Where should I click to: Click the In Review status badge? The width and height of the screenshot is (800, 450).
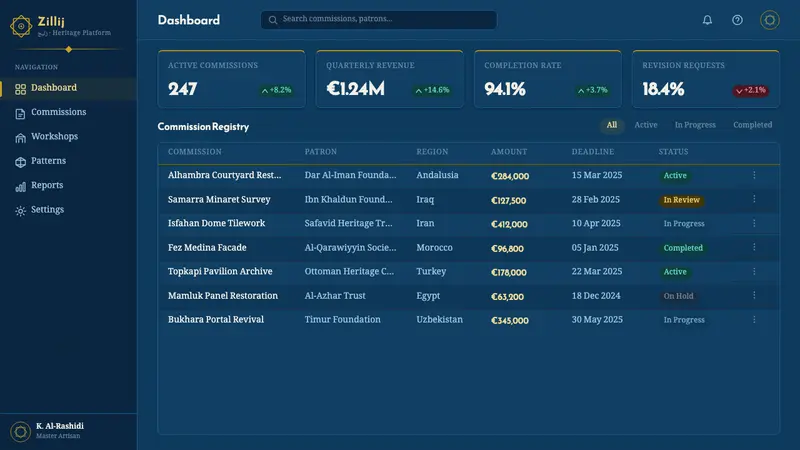pos(681,200)
